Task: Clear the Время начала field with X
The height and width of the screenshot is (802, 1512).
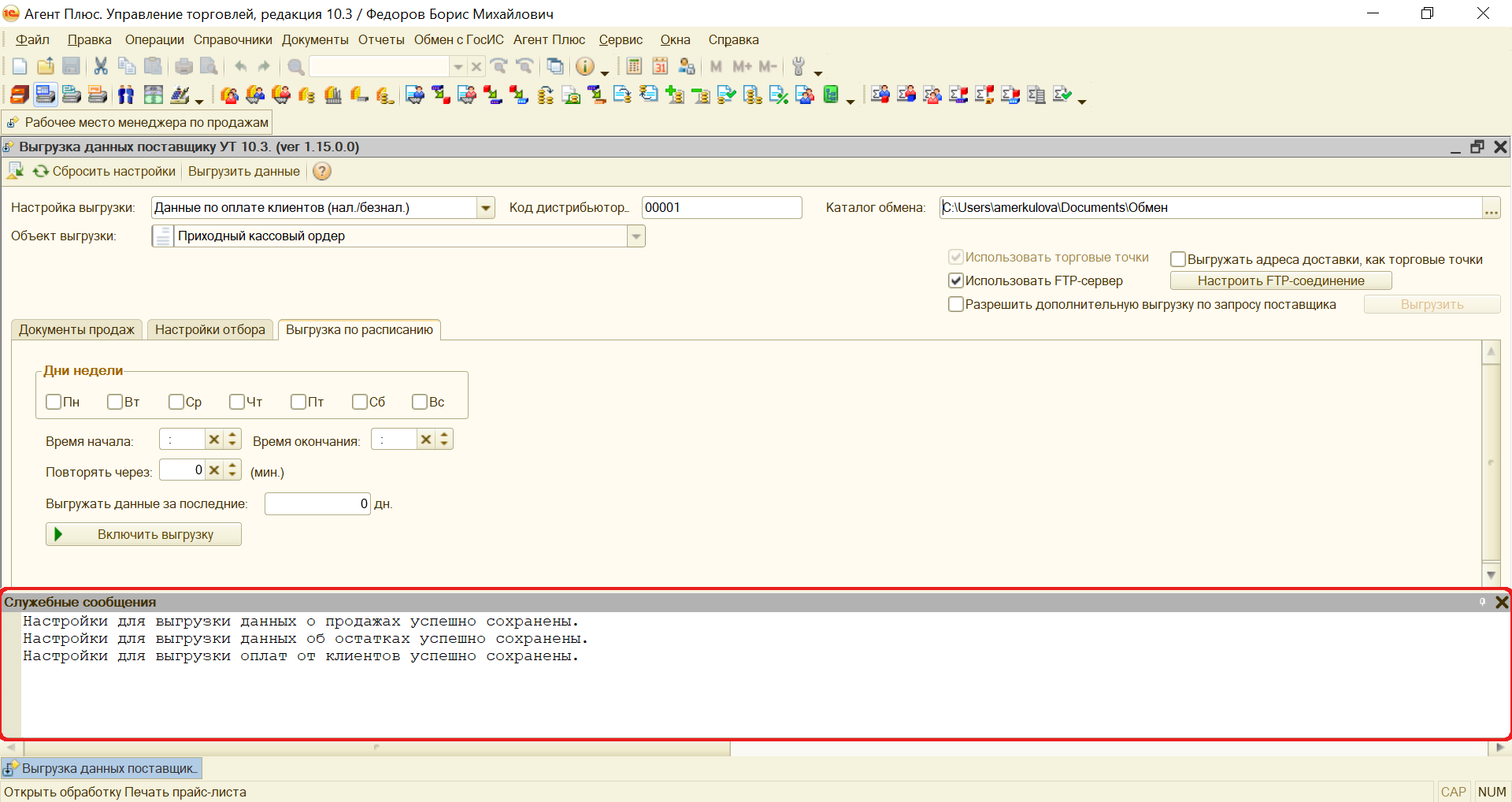Action: pyautogui.click(x=214, y=440)
